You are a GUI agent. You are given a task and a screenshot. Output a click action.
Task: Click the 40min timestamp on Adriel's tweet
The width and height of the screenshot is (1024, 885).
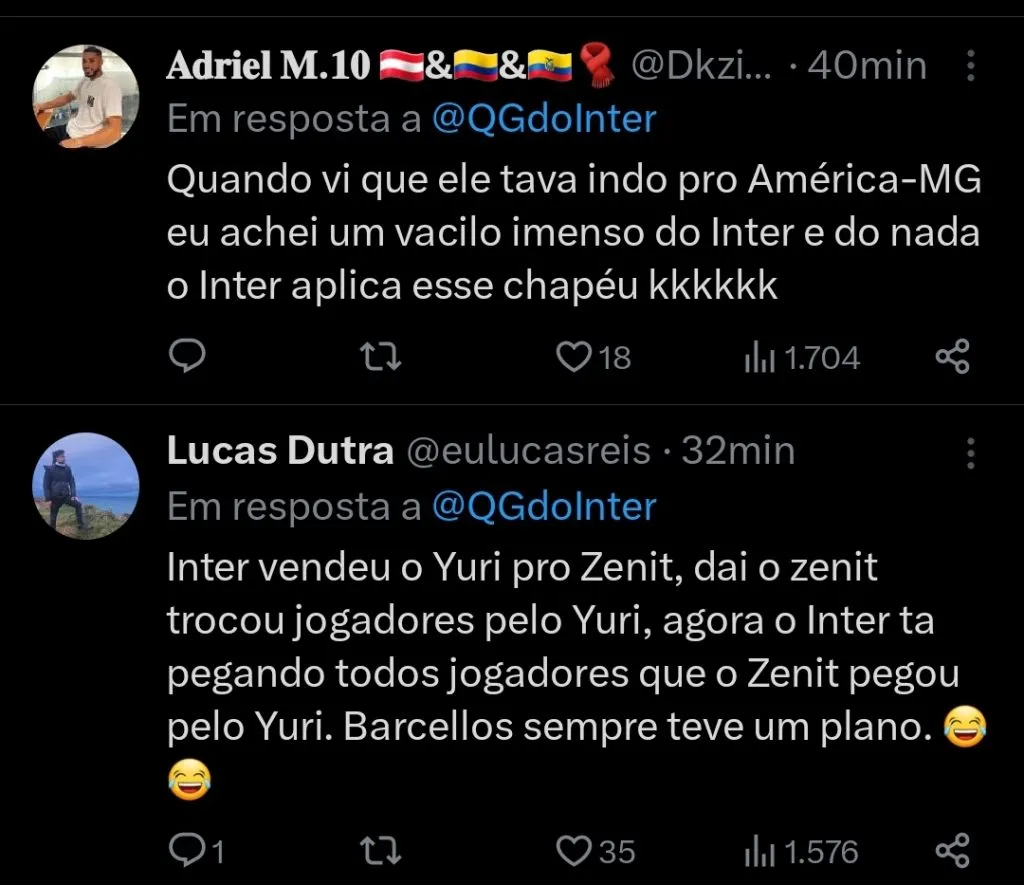click(868, 64)
